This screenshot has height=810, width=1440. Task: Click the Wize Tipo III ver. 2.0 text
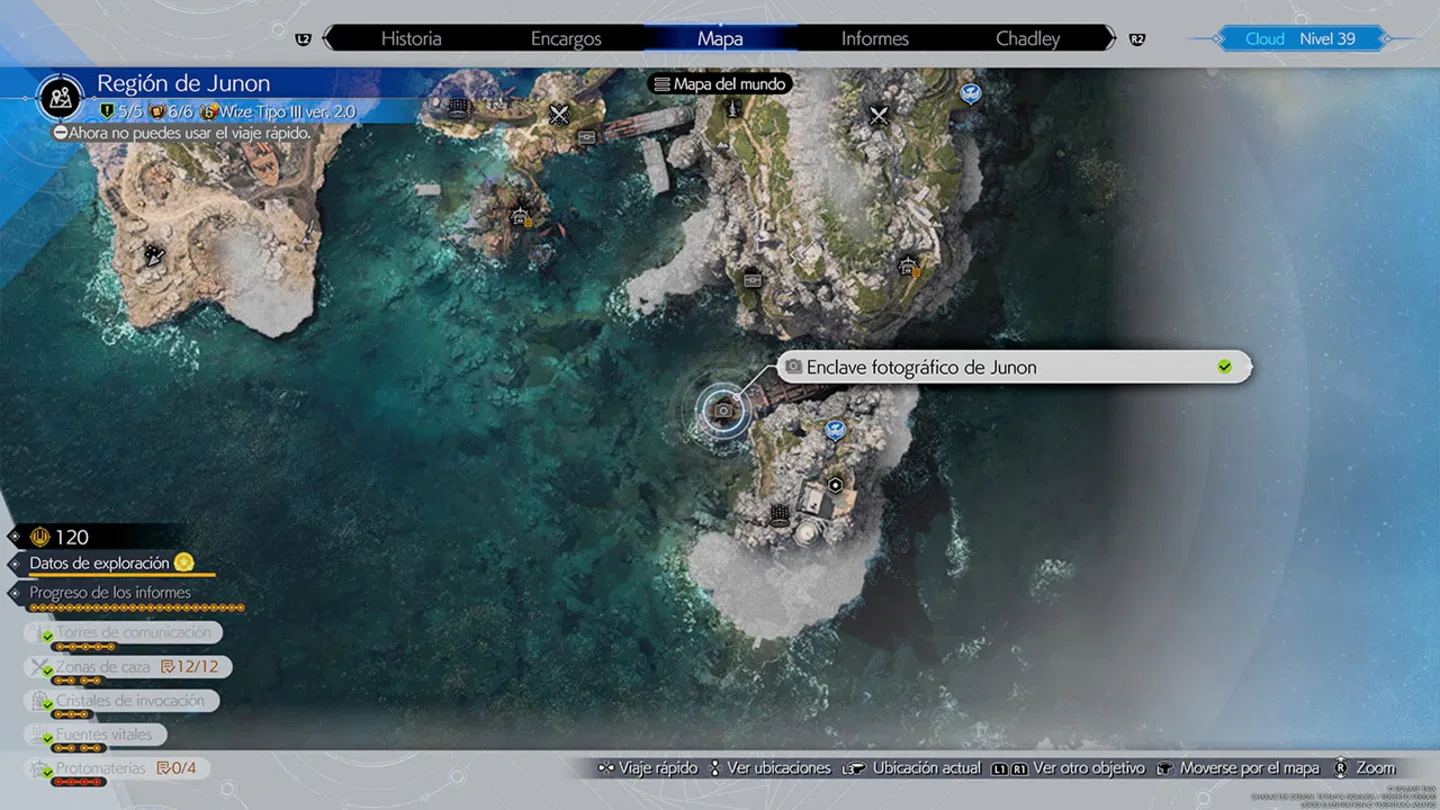click(288, 112)
